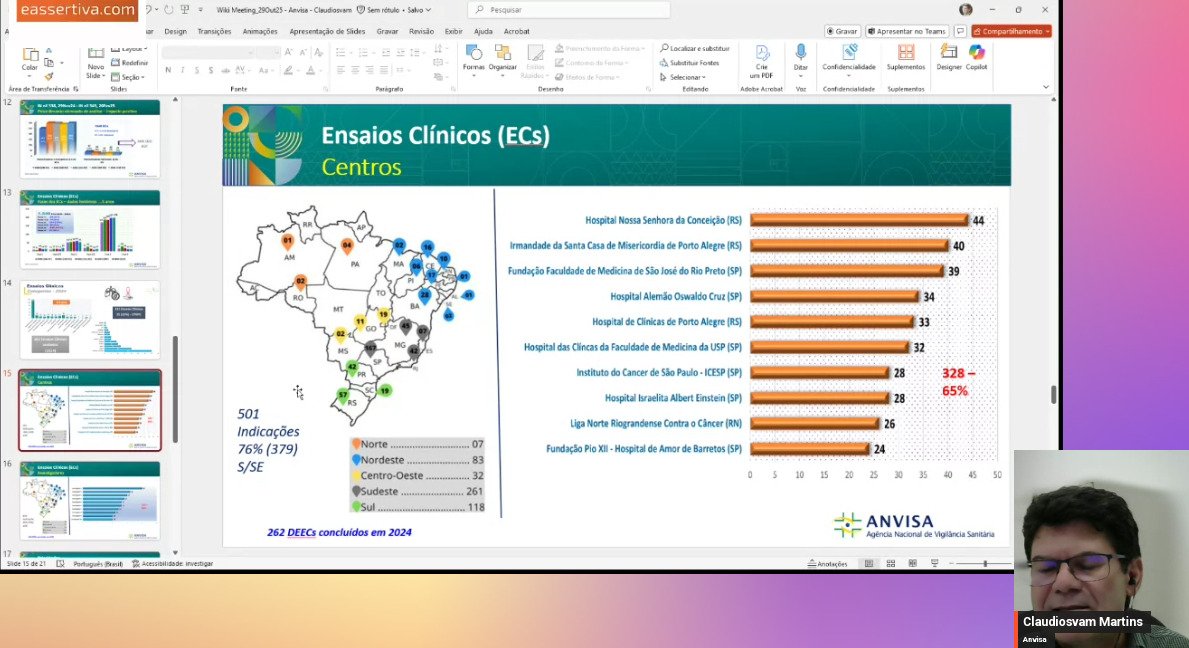1189x648 pixels.
Task: Click the Copilot icon in the ribbon
Action: pos(976,57)
